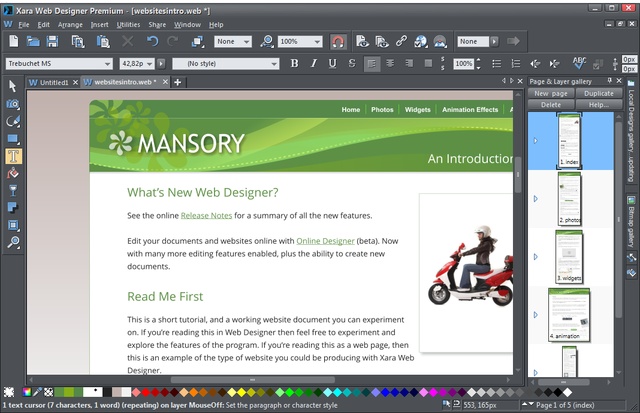Create a new document

(x=13, y=41)
